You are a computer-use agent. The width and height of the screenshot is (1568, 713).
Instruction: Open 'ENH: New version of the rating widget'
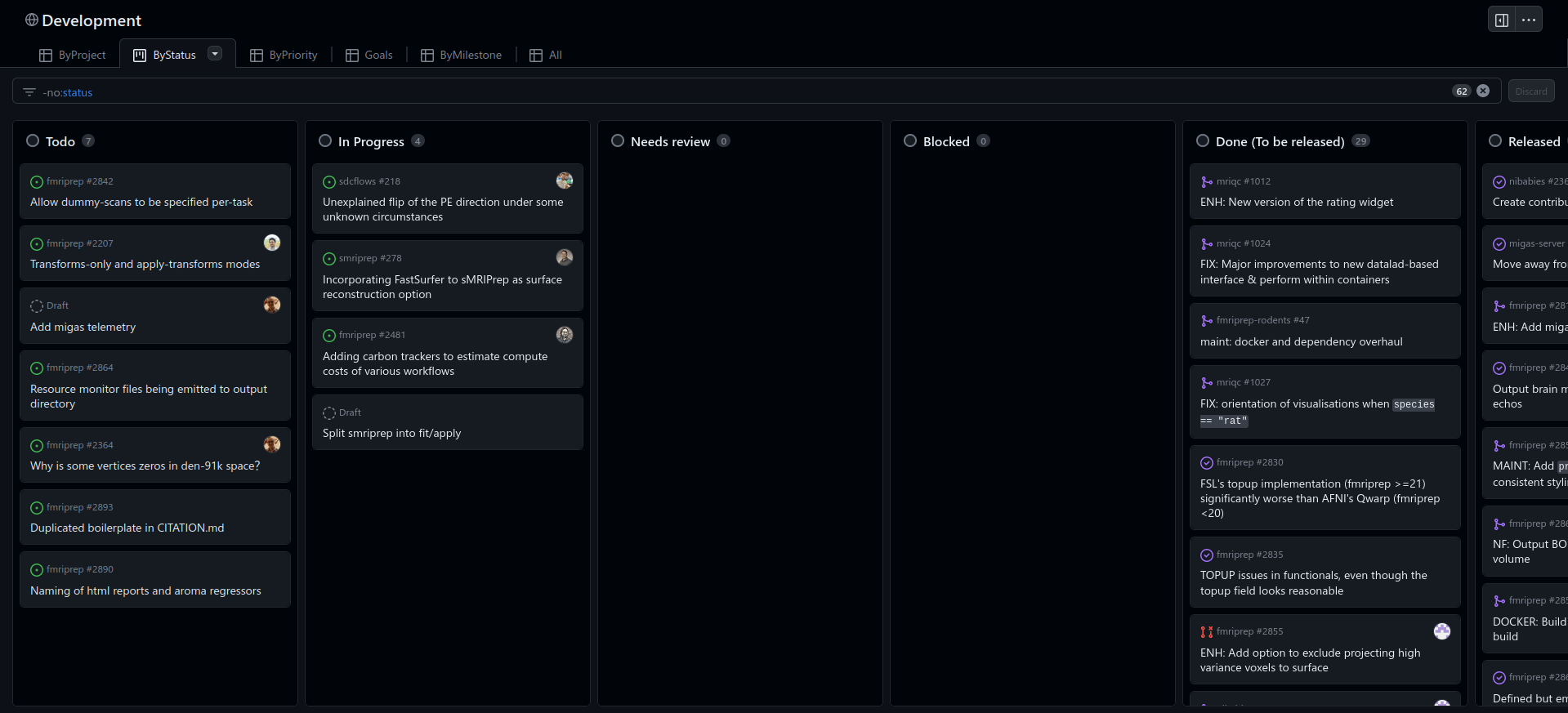(x=1297, y=202)
